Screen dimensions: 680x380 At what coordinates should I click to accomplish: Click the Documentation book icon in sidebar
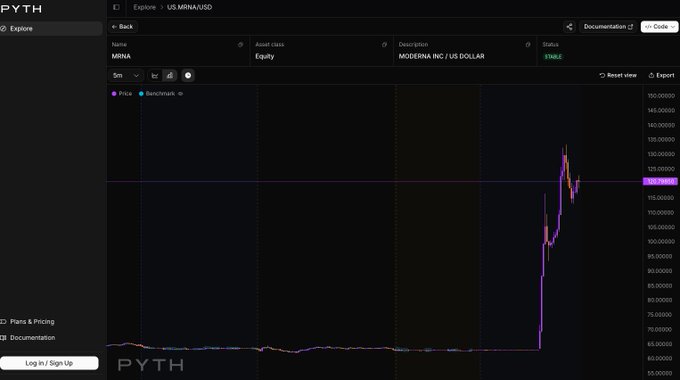point(3,337)
